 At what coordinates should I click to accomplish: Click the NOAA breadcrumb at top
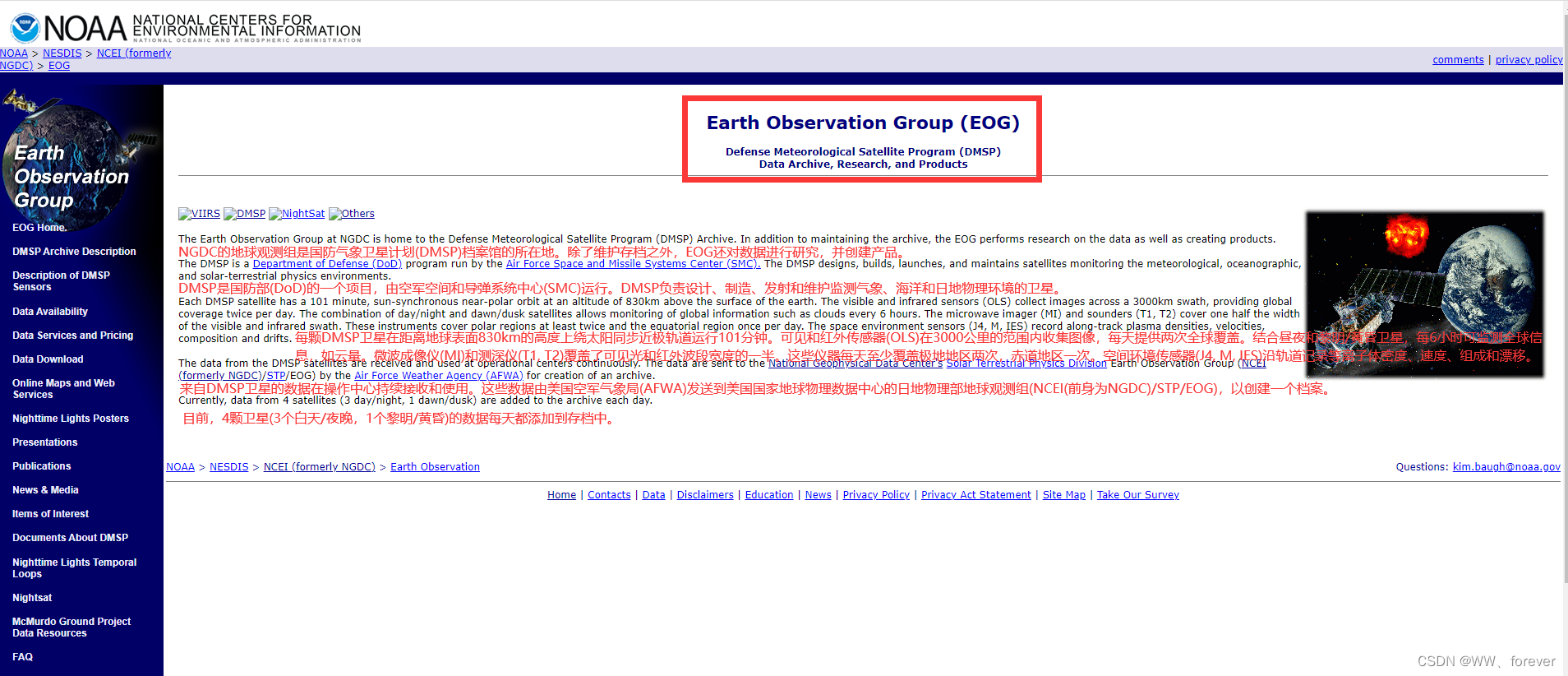click(14, 53)
